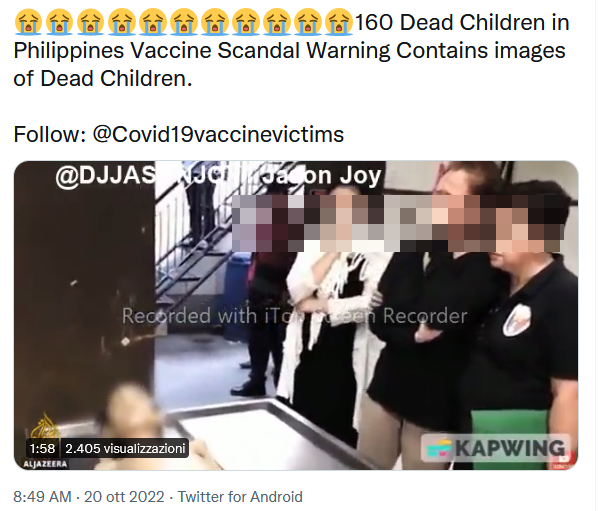Screen dimensions: 599x511
Task: Click the '@DJJAS' watermark text in the video
Action: click(x=106, y=176)
